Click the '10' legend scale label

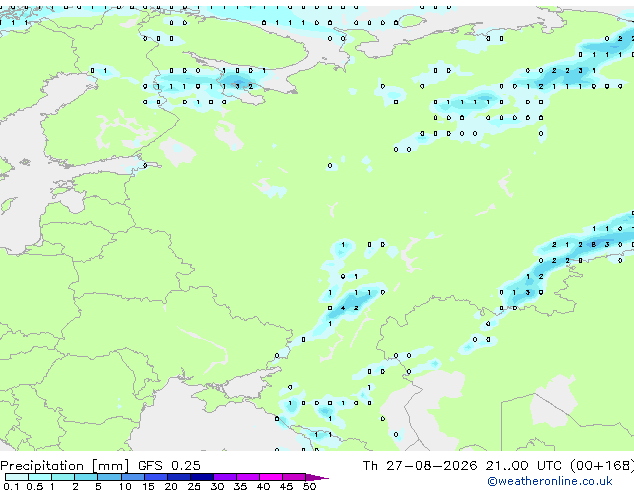[x=125, y=486]
